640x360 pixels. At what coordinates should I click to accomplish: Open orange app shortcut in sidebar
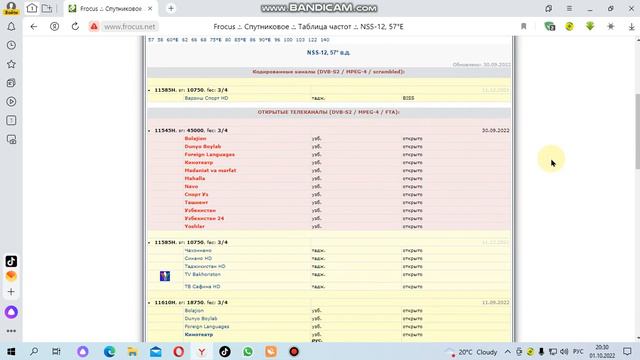pyautogui.click(x=11, y=276)
